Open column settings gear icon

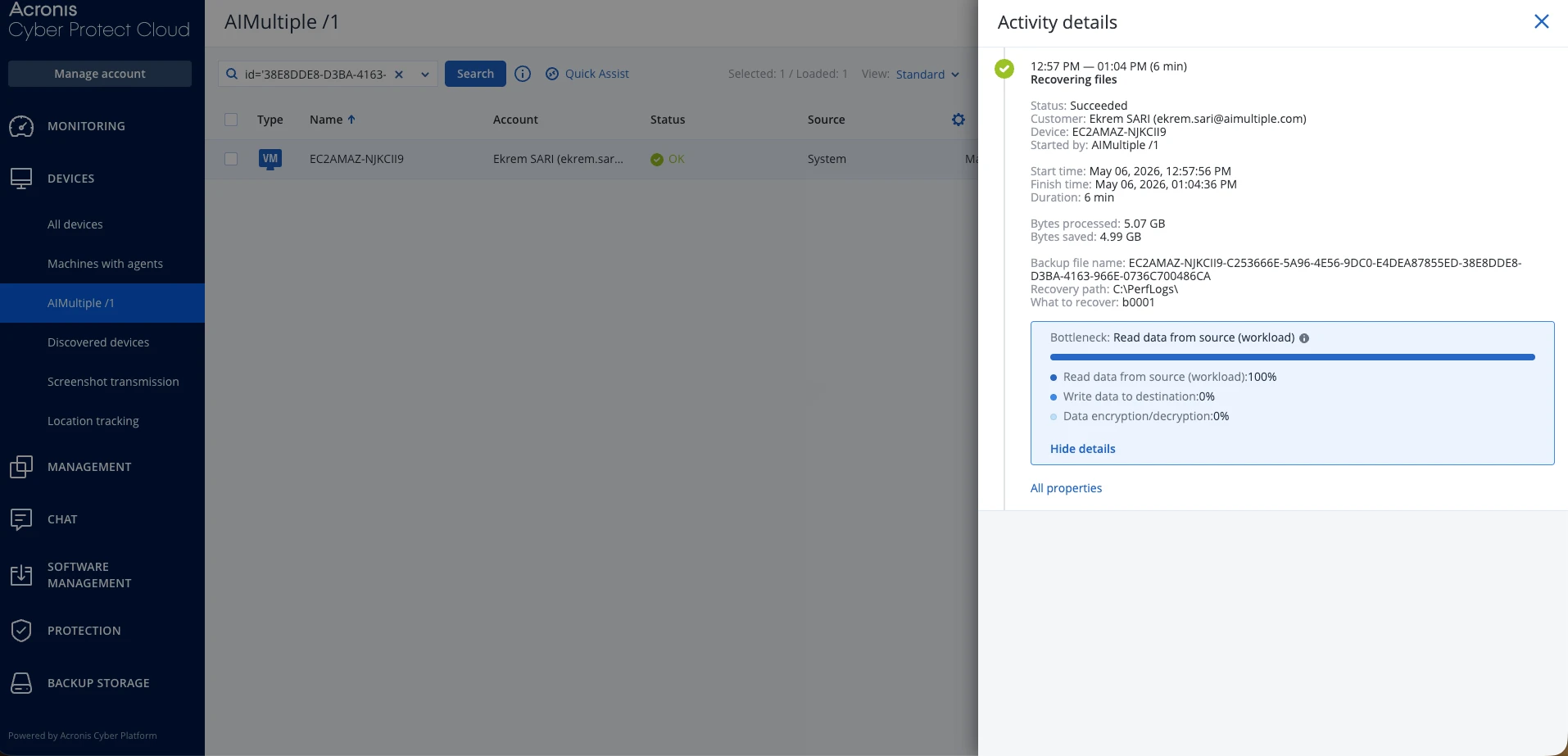[x=958, y=120]
